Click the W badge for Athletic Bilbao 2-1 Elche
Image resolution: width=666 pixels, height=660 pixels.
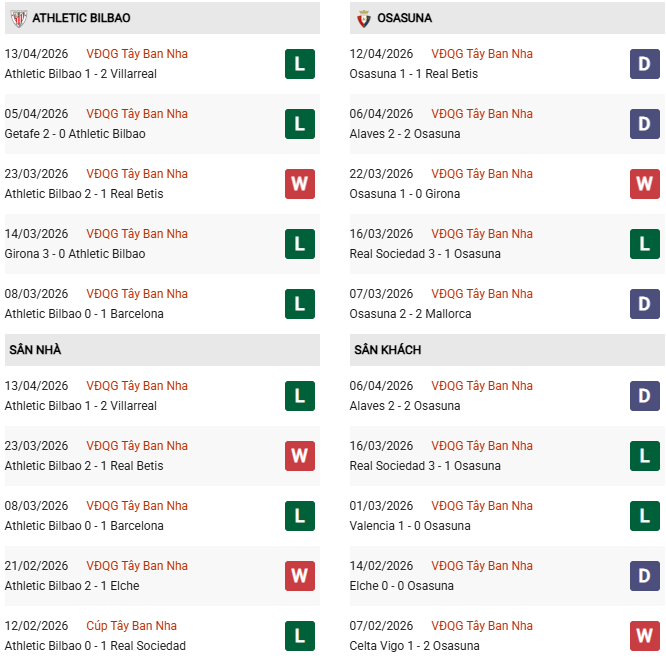click(x=299, y=576)
